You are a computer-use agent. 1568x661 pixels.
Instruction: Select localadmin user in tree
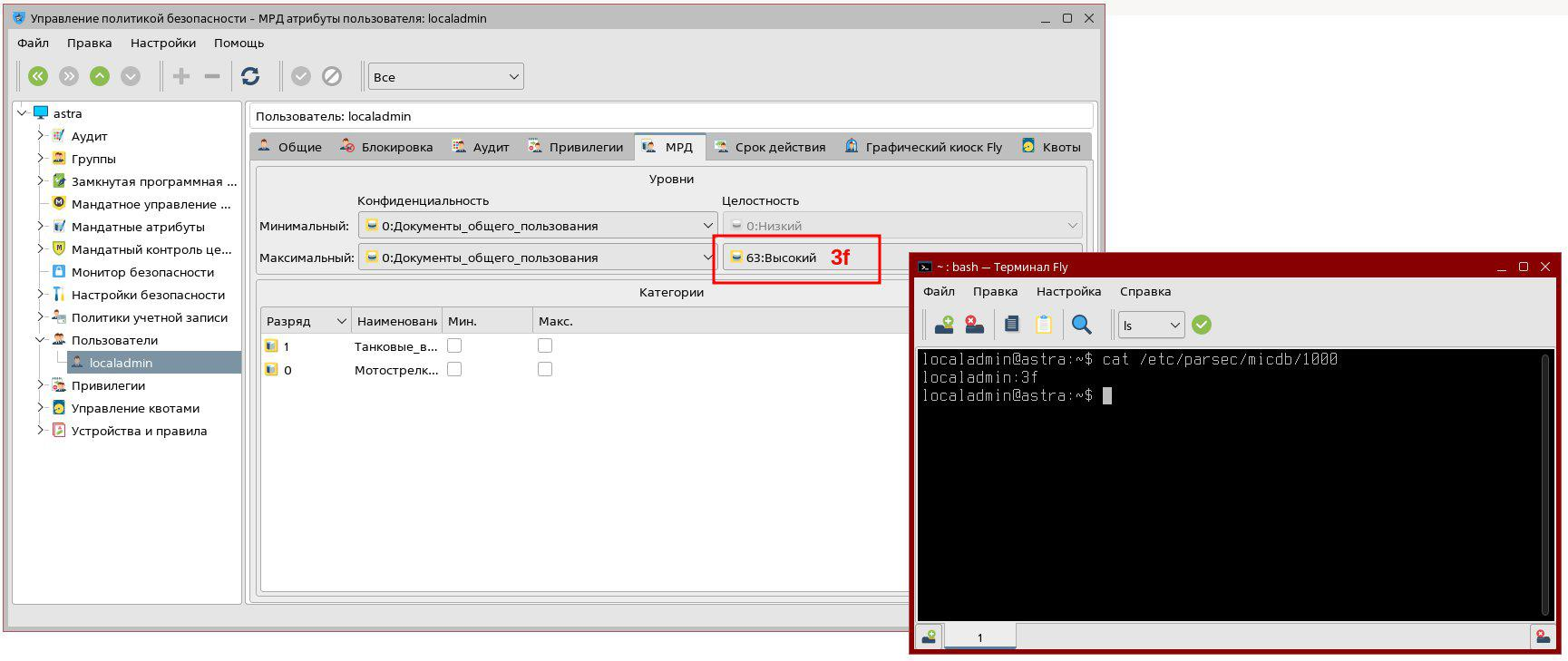click(x=121, y=363)
